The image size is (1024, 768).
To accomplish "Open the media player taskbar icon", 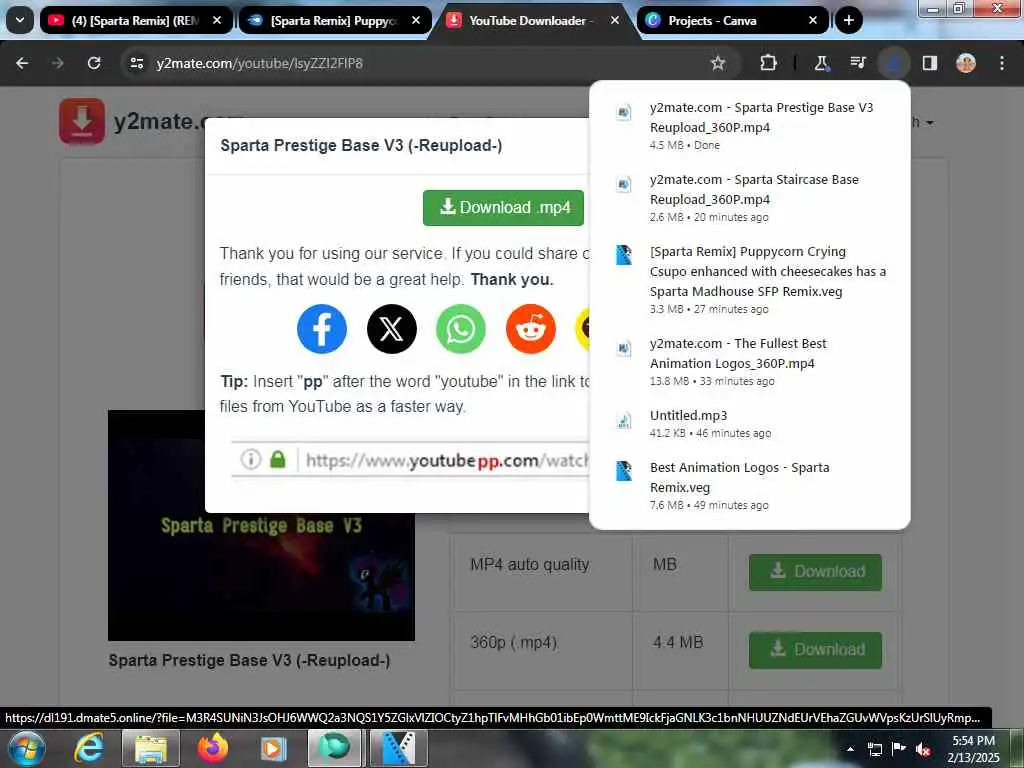I will (x=273, y=748).
